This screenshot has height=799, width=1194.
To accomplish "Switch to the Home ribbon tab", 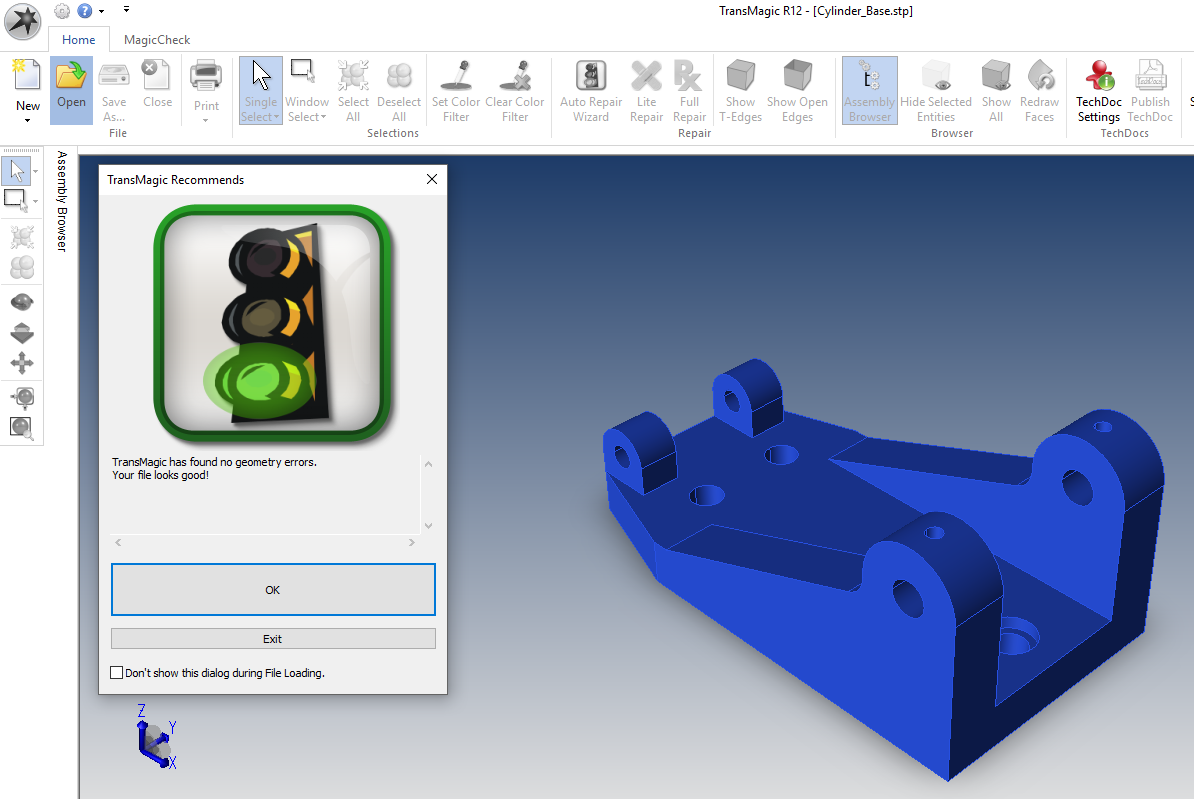I will 78,40.
